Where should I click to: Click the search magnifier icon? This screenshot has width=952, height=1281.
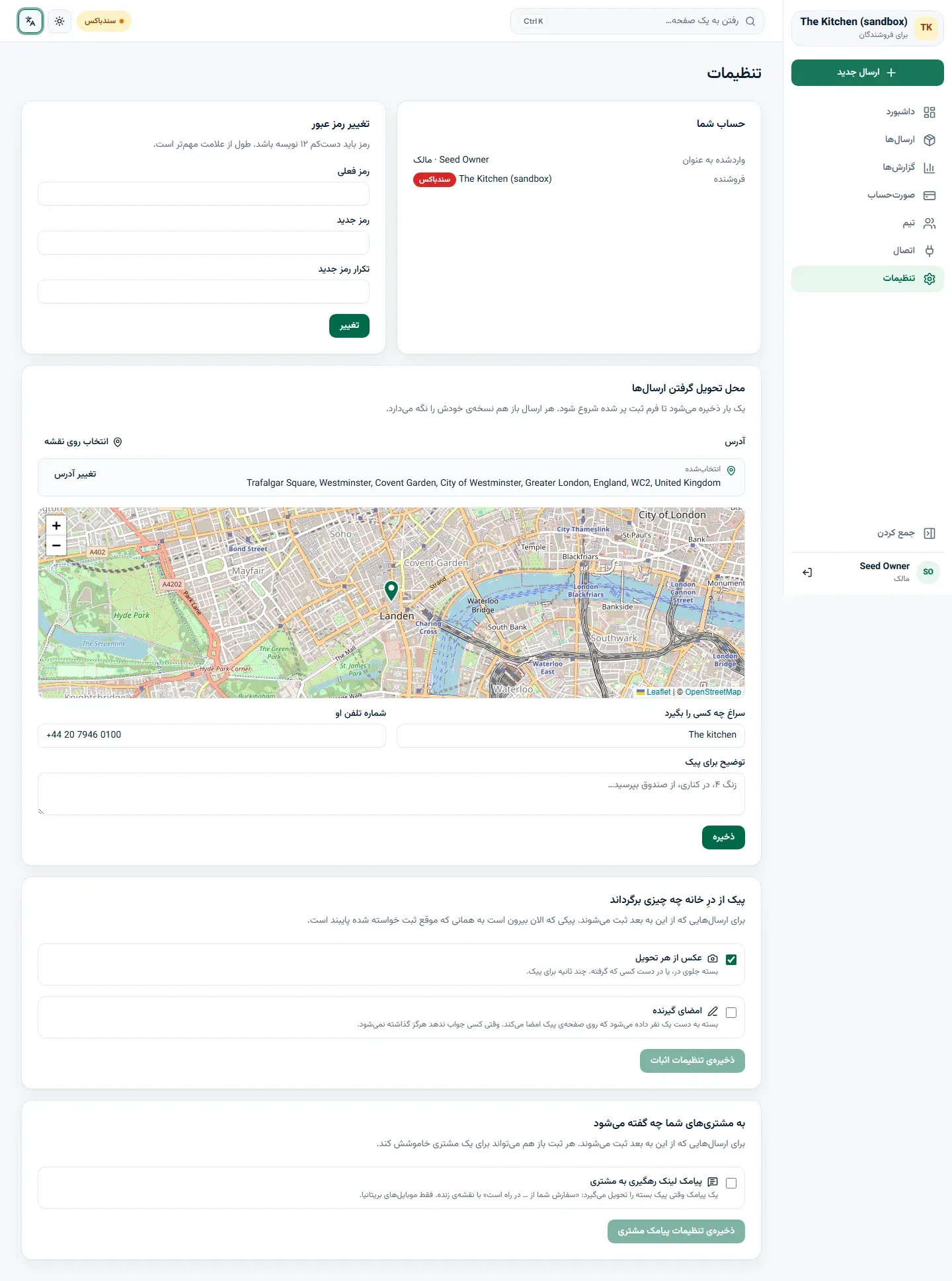[750, 21]
